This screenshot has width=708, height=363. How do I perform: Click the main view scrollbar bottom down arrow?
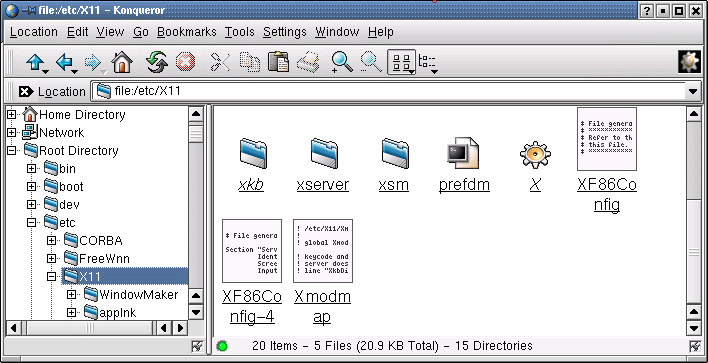pyautogui.click(x=694, y=328)
